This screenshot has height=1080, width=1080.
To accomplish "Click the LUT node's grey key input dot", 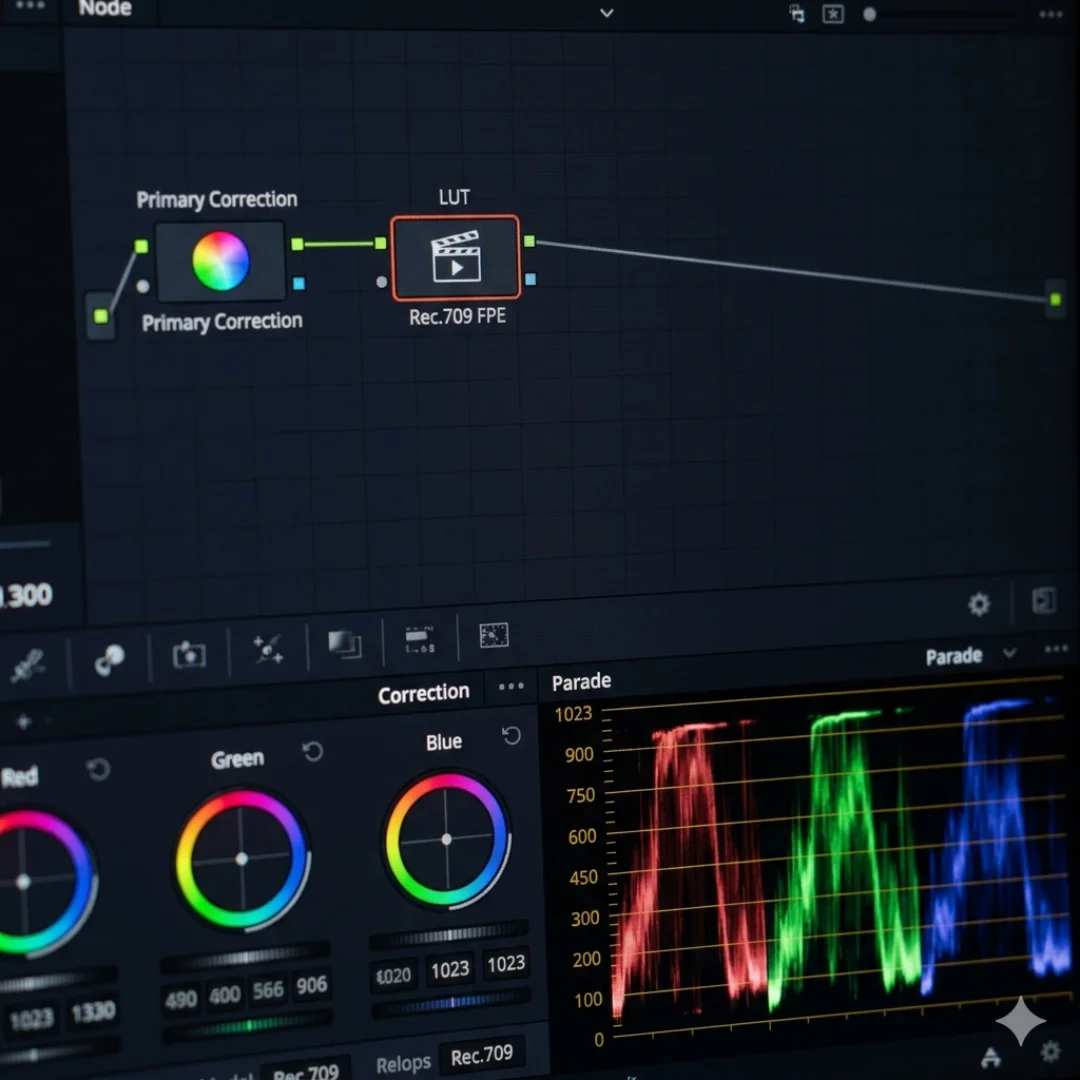I will pyautogui.click(x=382, y=282).
